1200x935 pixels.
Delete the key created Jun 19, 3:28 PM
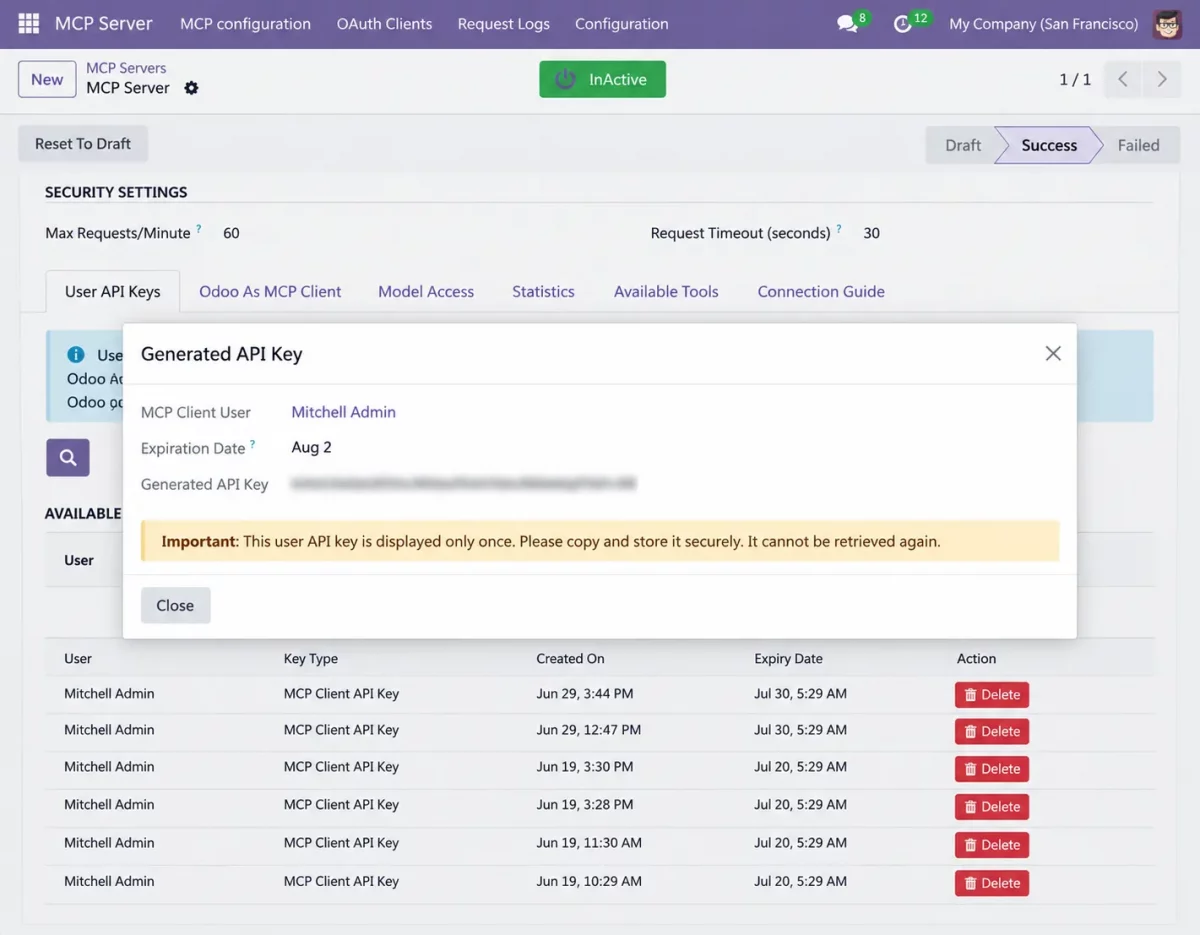click(991, 807)
